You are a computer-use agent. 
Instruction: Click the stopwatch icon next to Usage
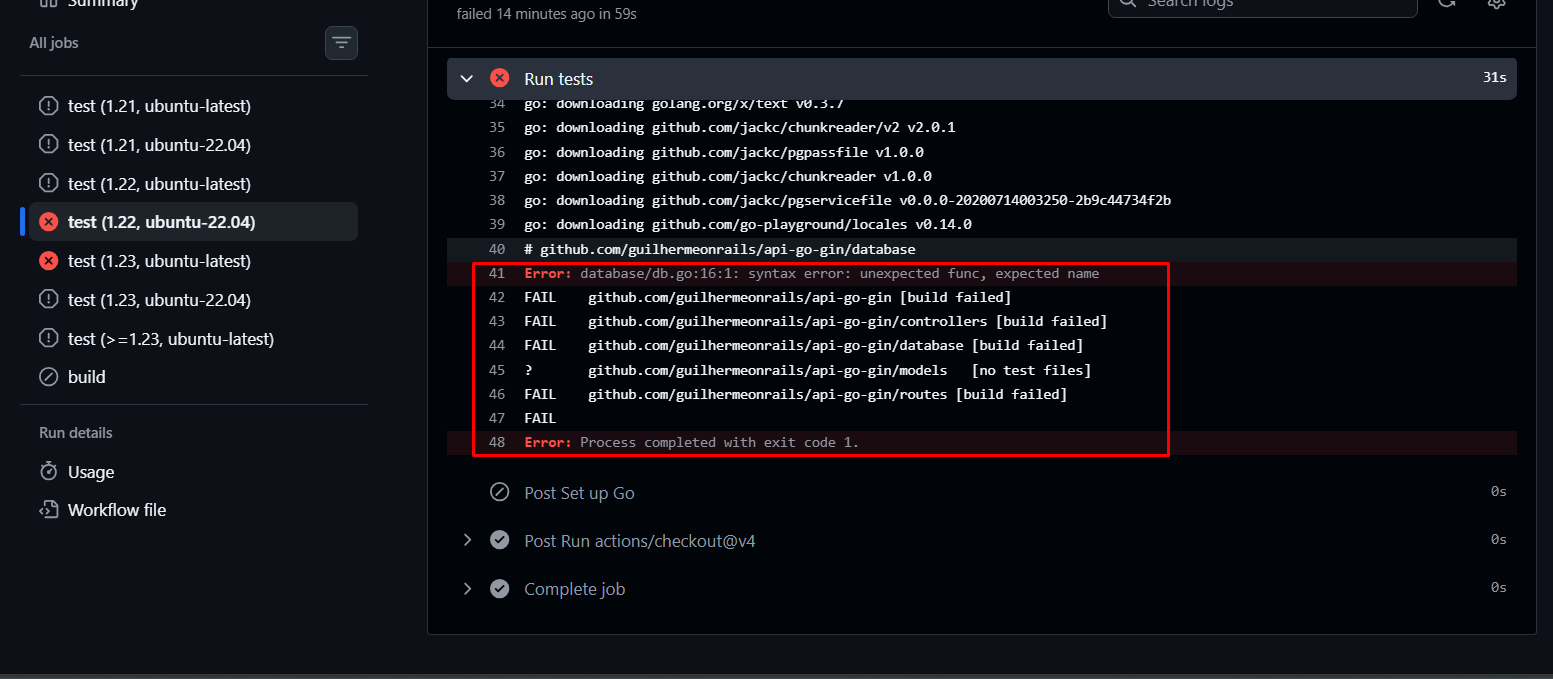point(48,472)
